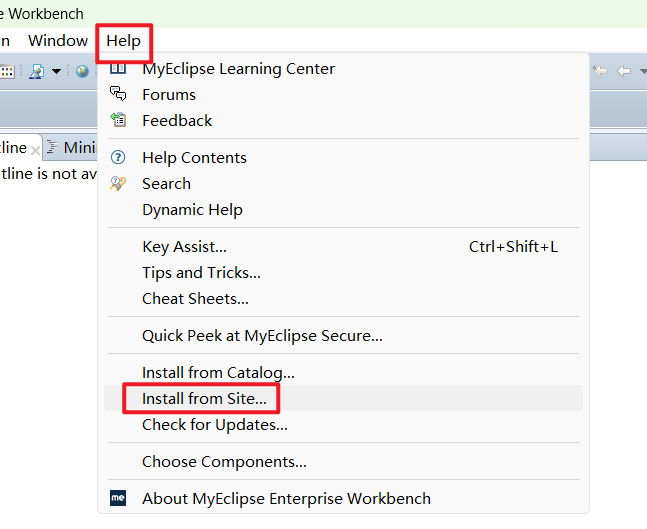Click the Forums speech bubbles icon
This screenshot has width=647, height=529.
tap(118, 94)
